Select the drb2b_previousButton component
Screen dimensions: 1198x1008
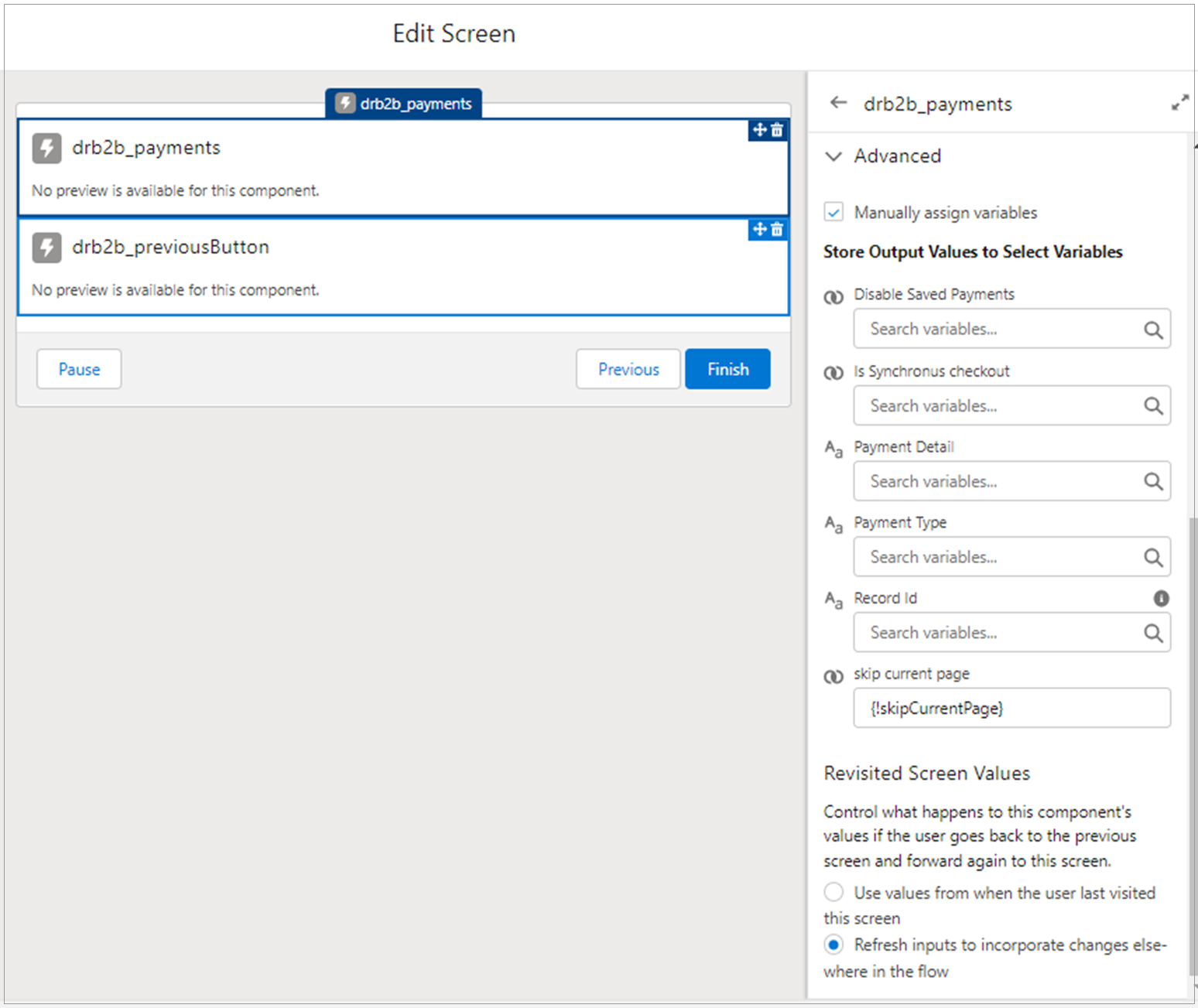402,267
